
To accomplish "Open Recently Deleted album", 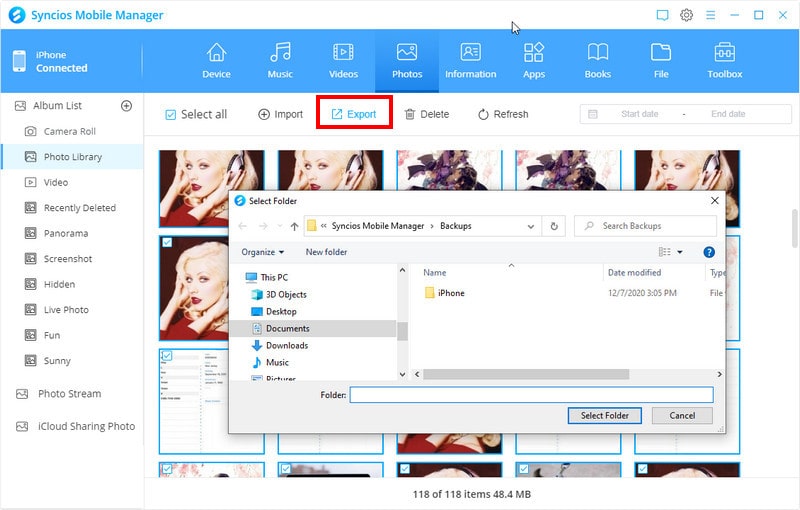I will [x=72, y=208].
